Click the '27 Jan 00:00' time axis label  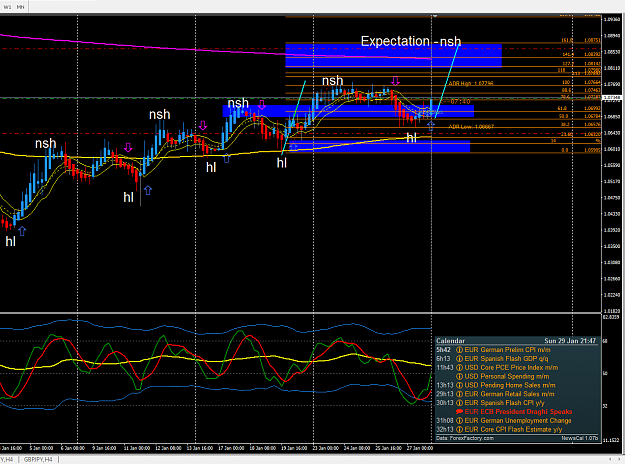[x=420, y=448]
